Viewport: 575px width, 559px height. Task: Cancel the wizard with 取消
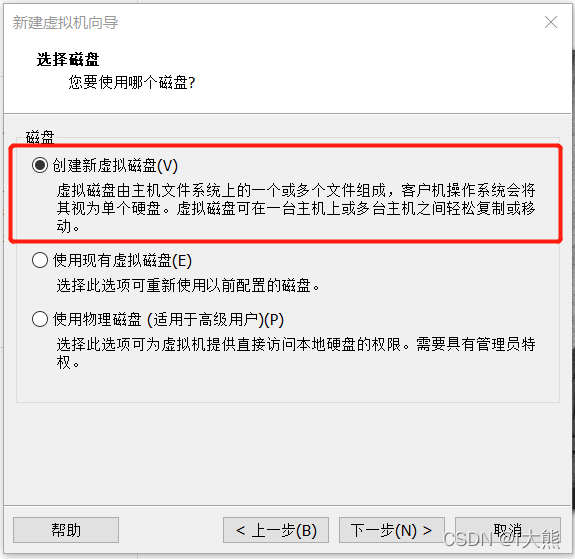pos(508,530)
